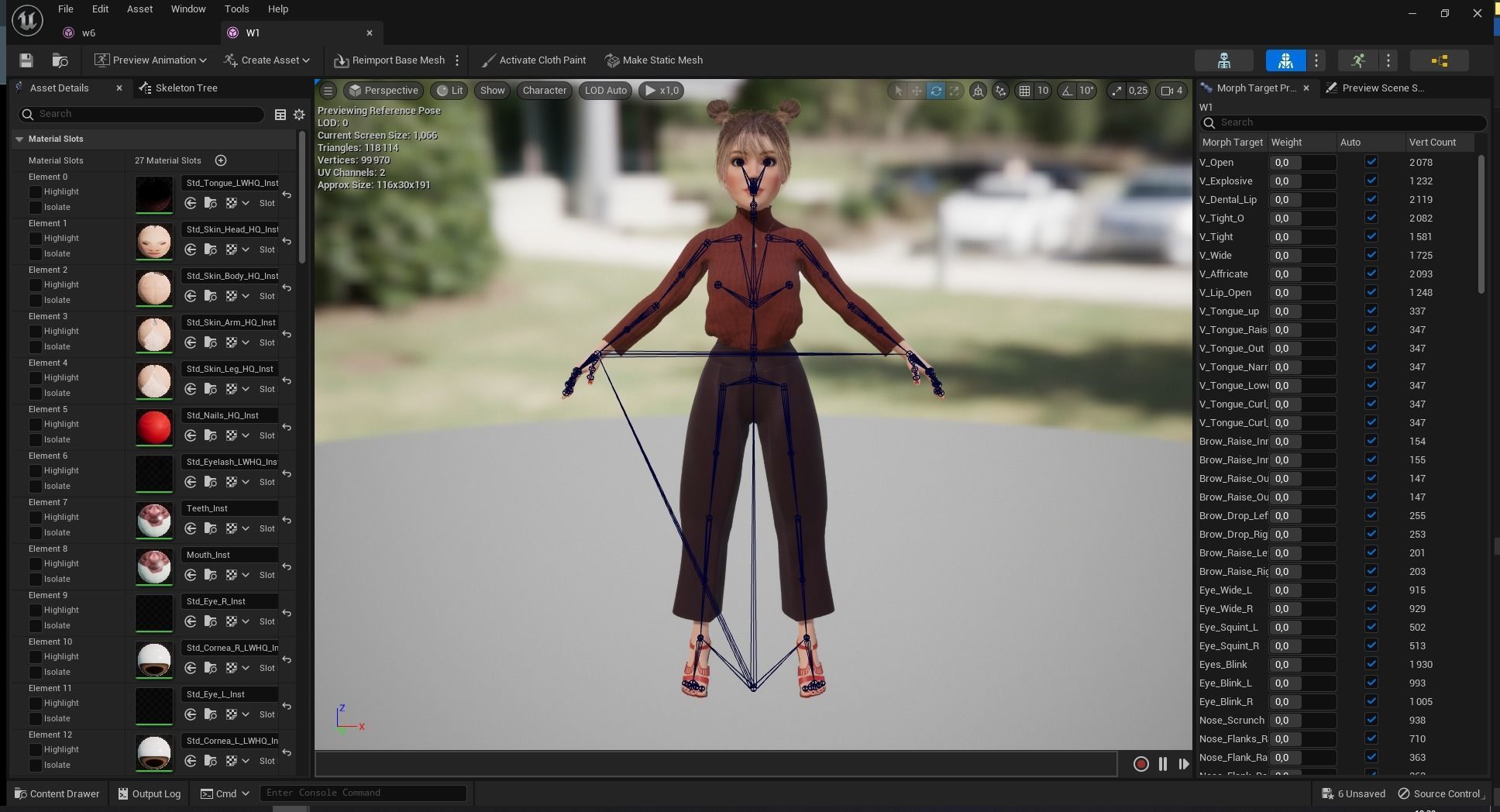Switch to the Preview Scene Settings tab
Image resolution: width=1500 pixels, height=812 pixels.
click(1375, 88)
